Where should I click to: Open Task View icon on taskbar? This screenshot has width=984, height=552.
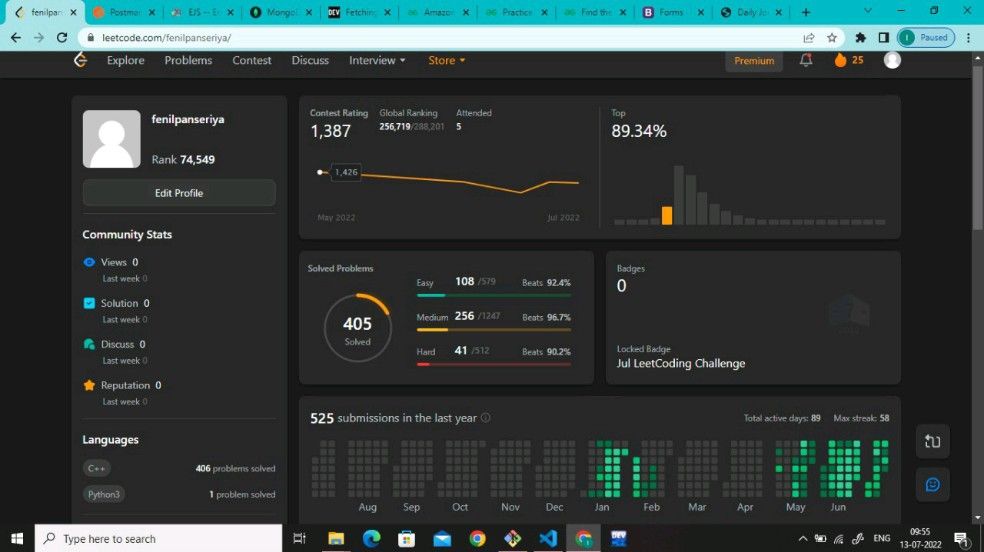click(300, 538)
